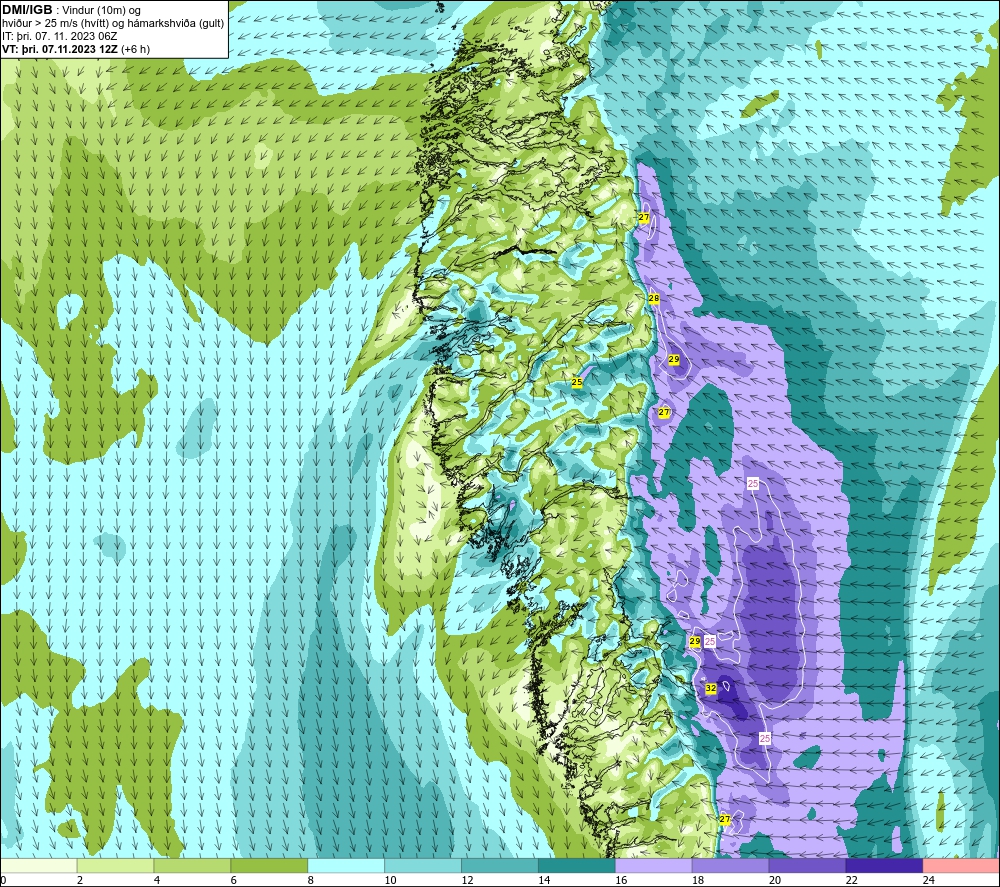Click the light green 2–4 legend swatch
The image size is (1000, 887).
[x=115, y=865]
